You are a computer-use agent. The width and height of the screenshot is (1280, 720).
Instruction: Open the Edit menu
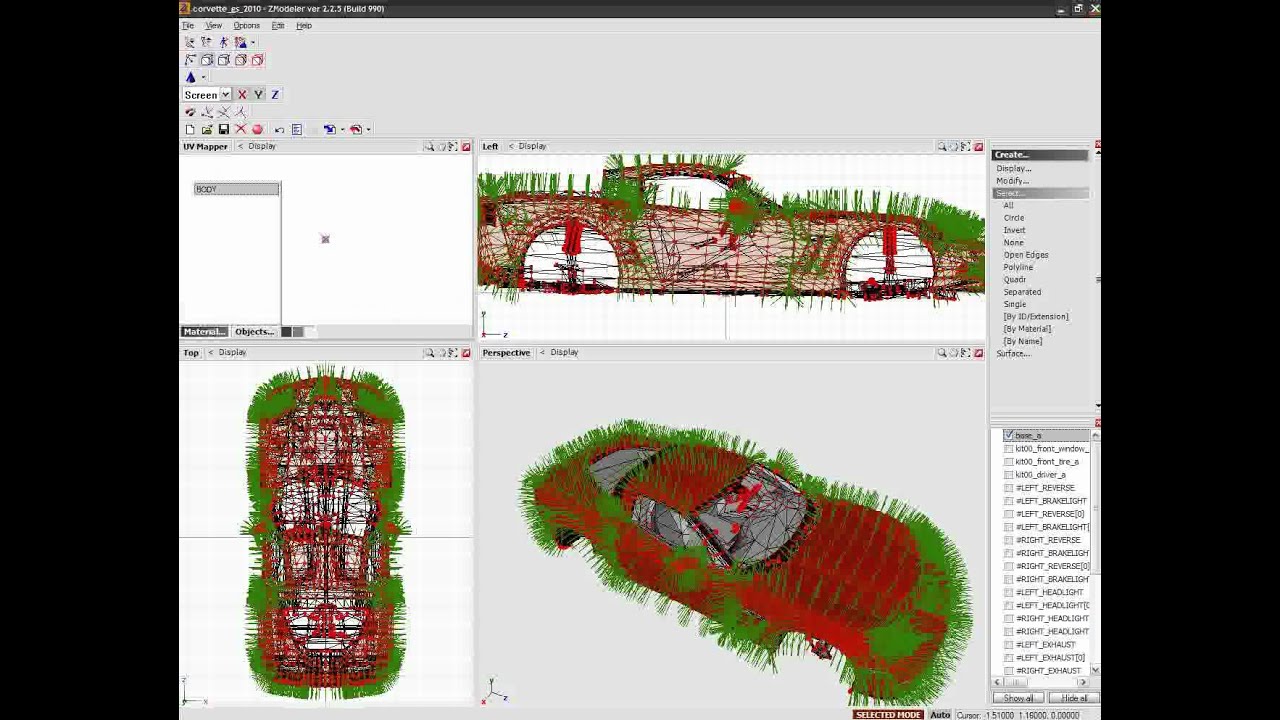tap(278, 26)
